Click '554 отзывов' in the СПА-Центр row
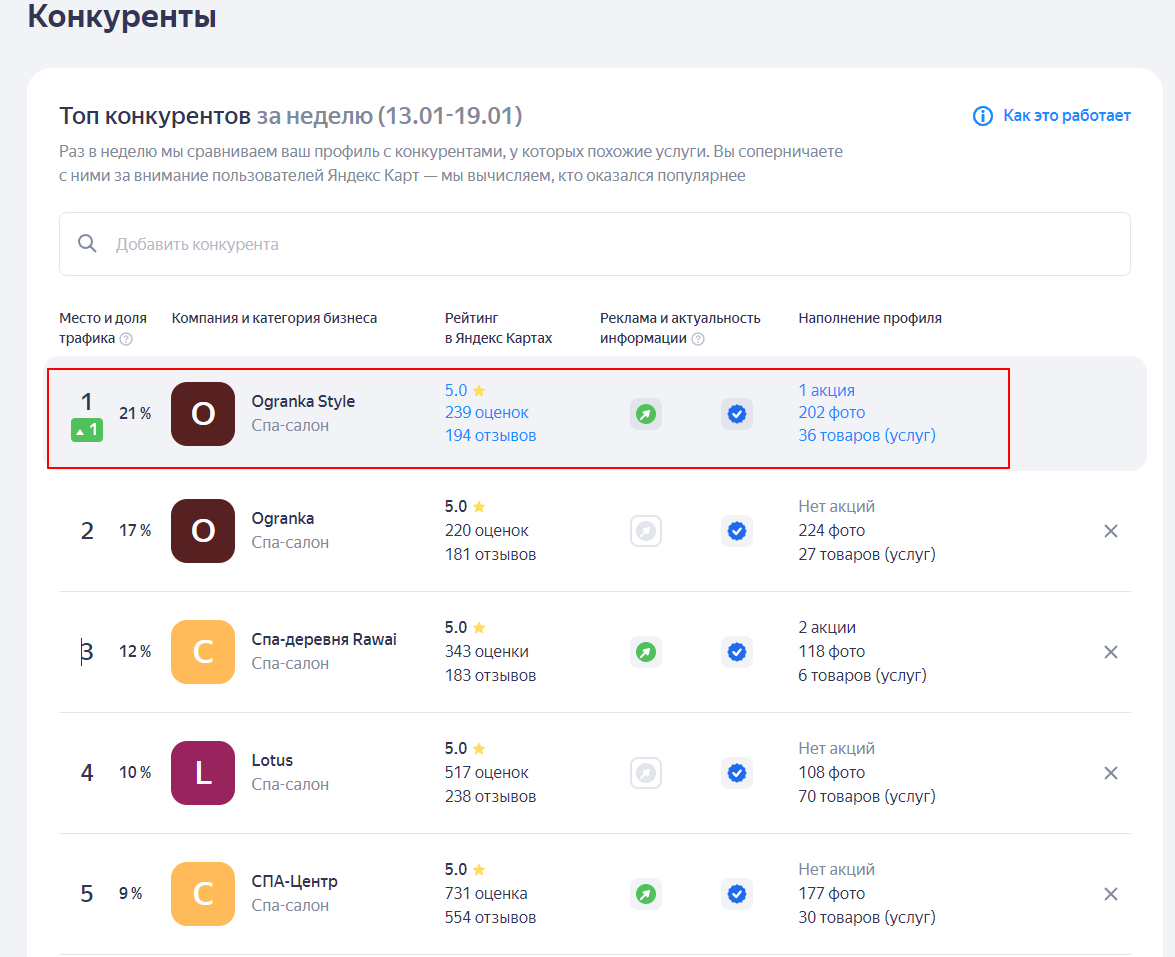 click(x=490, y=917)
